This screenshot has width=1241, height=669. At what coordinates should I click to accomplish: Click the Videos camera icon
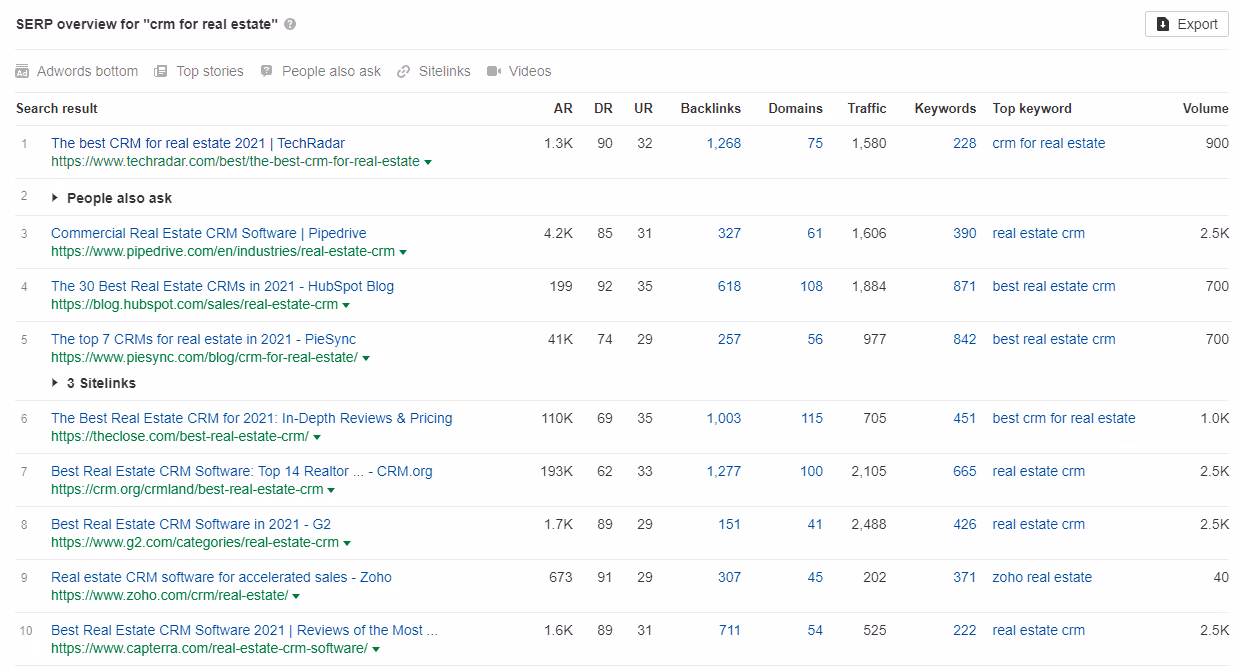tap(493, 71)
